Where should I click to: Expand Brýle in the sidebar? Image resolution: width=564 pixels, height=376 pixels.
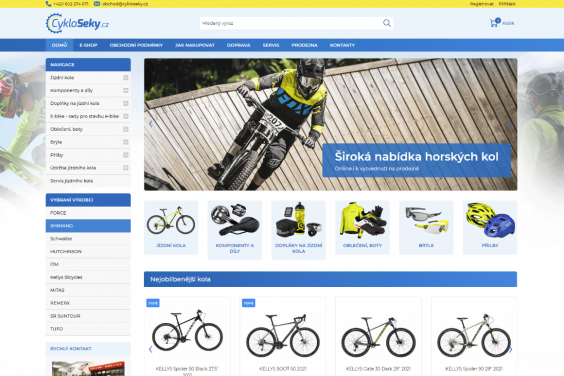[x=126, y=142]
